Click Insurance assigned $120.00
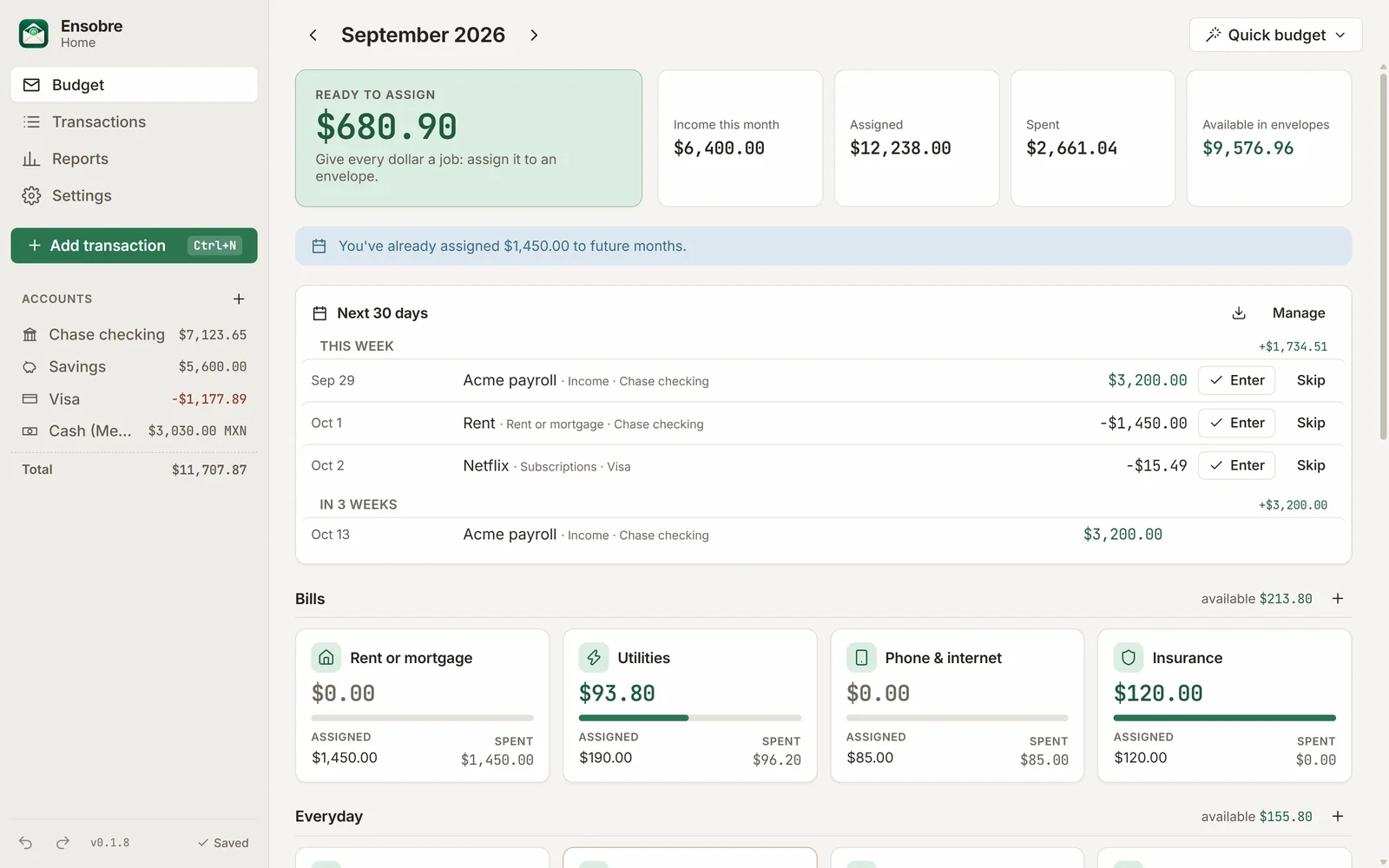This screenshot has height=868, width=1389. (1141, 758)
